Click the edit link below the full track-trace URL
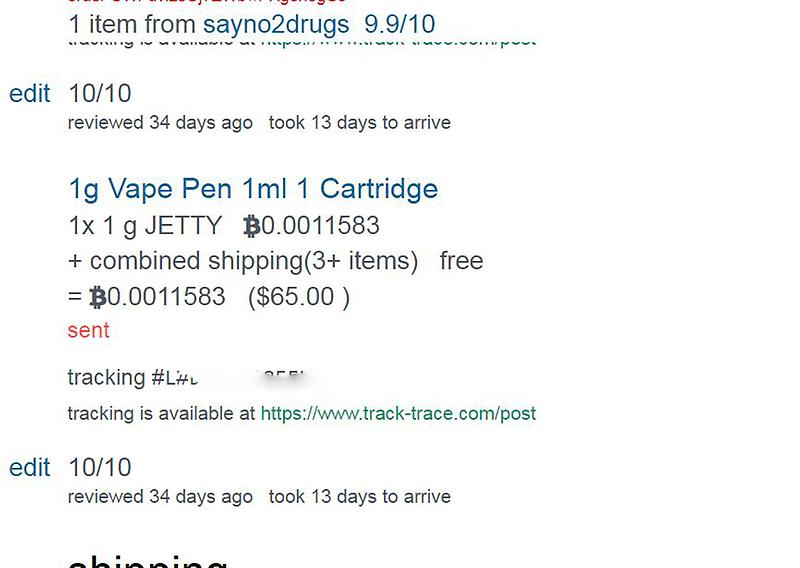Image resolution: width=800 pixels, height=568 pixels. (29, 468)
